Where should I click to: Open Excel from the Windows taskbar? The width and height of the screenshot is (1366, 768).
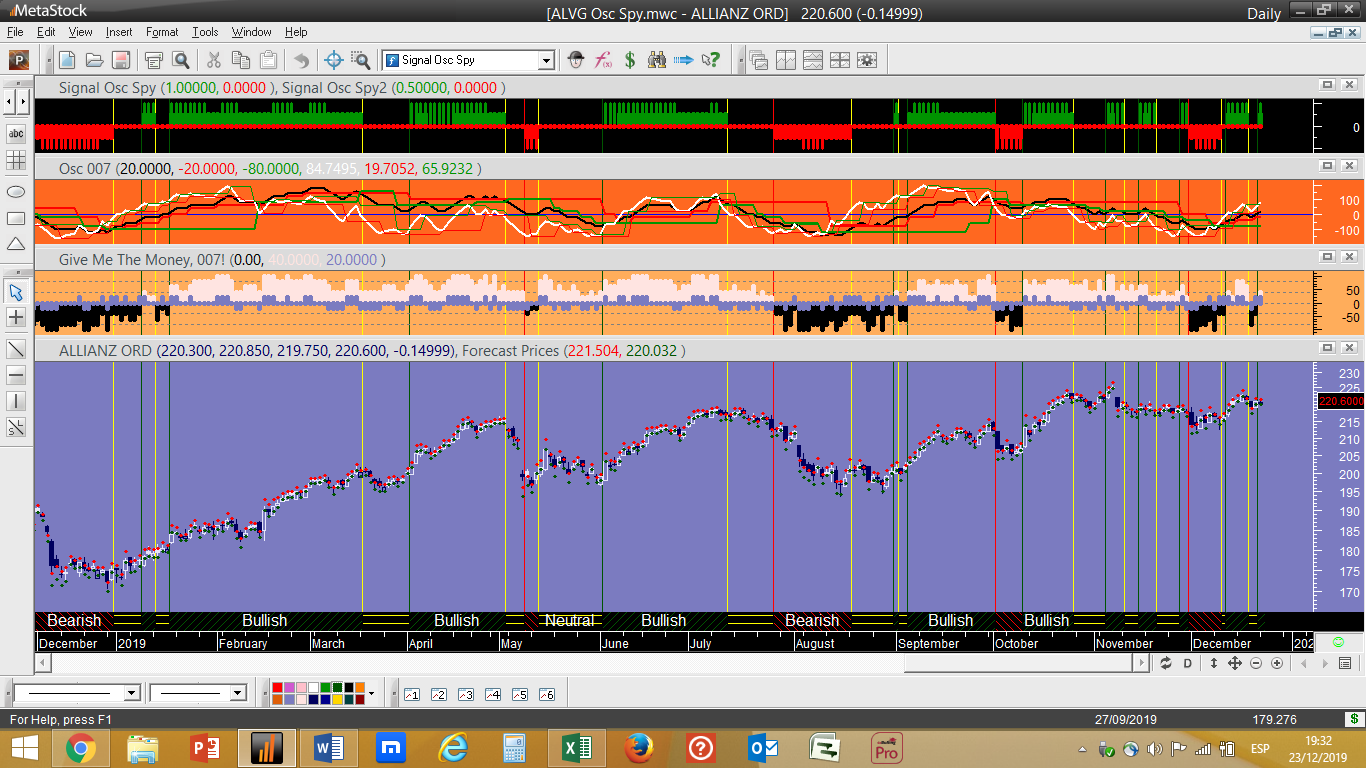(x=575, y=747)
